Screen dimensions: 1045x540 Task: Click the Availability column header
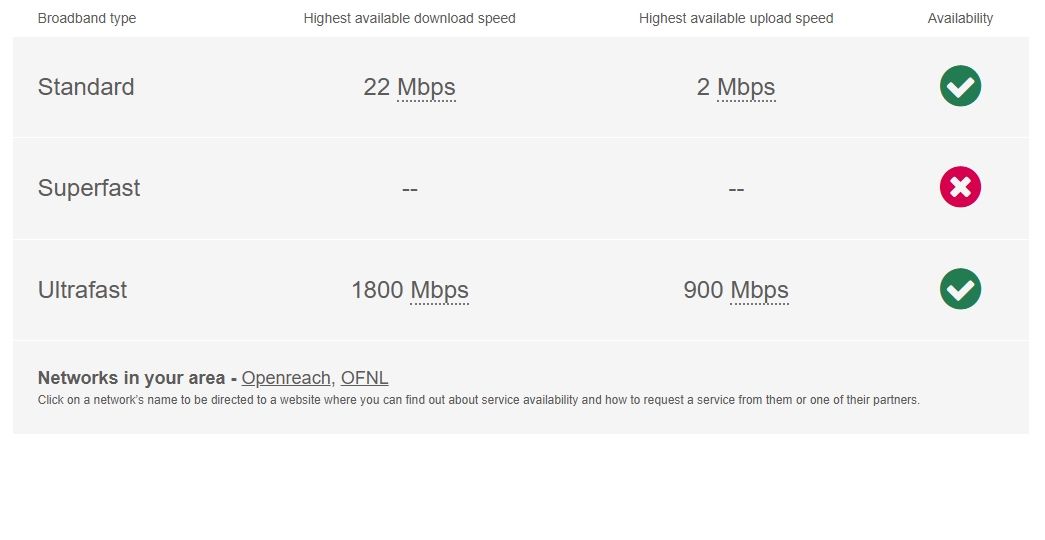click(x=960, y=18)
